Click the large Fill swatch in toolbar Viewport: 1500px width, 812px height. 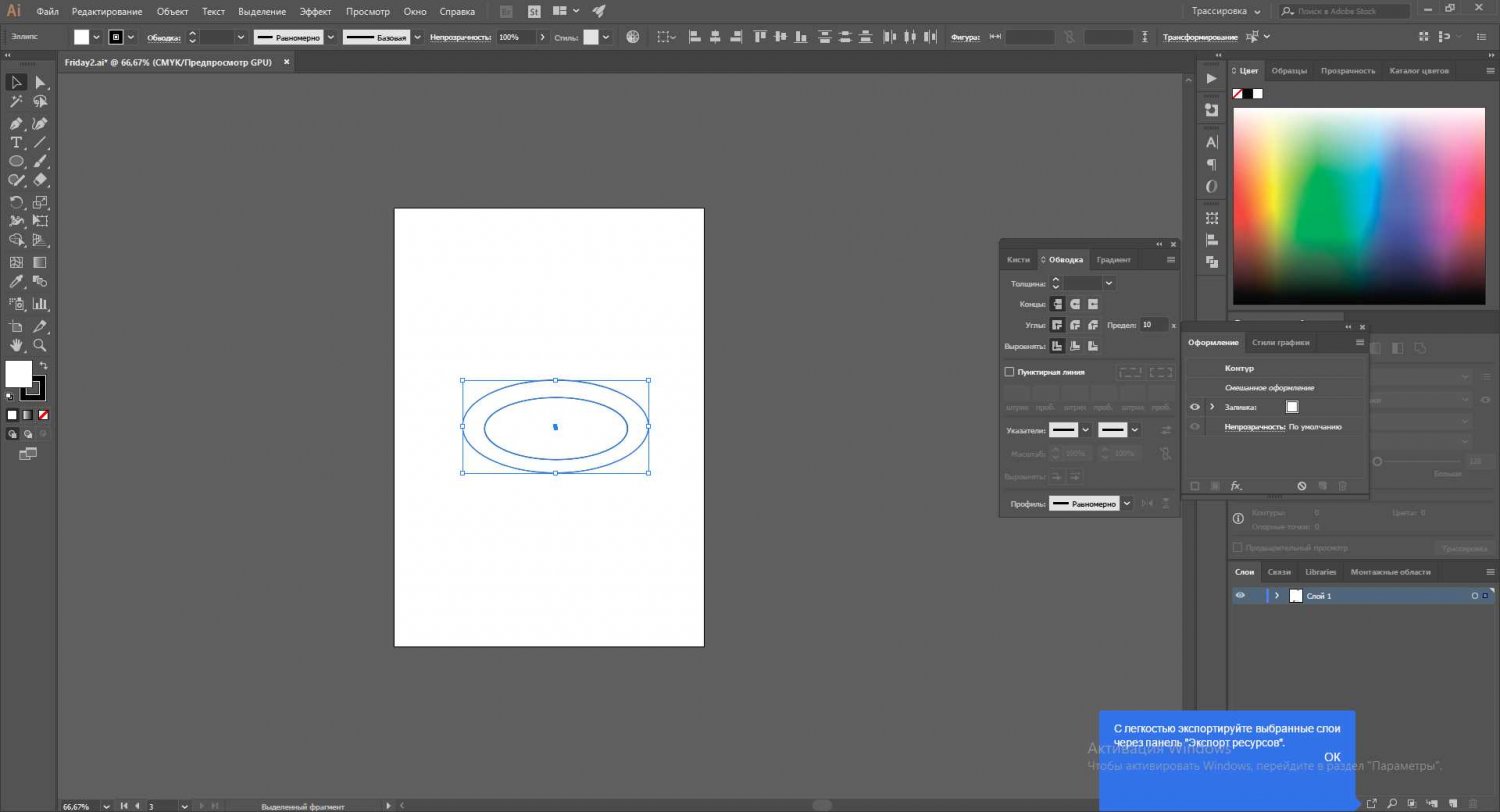tap(18, 374)
